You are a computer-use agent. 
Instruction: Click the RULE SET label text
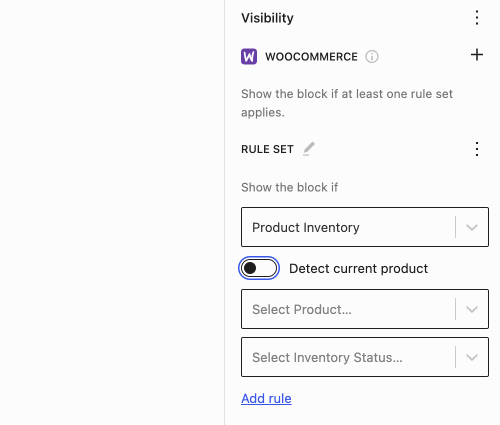coord(267,149)
